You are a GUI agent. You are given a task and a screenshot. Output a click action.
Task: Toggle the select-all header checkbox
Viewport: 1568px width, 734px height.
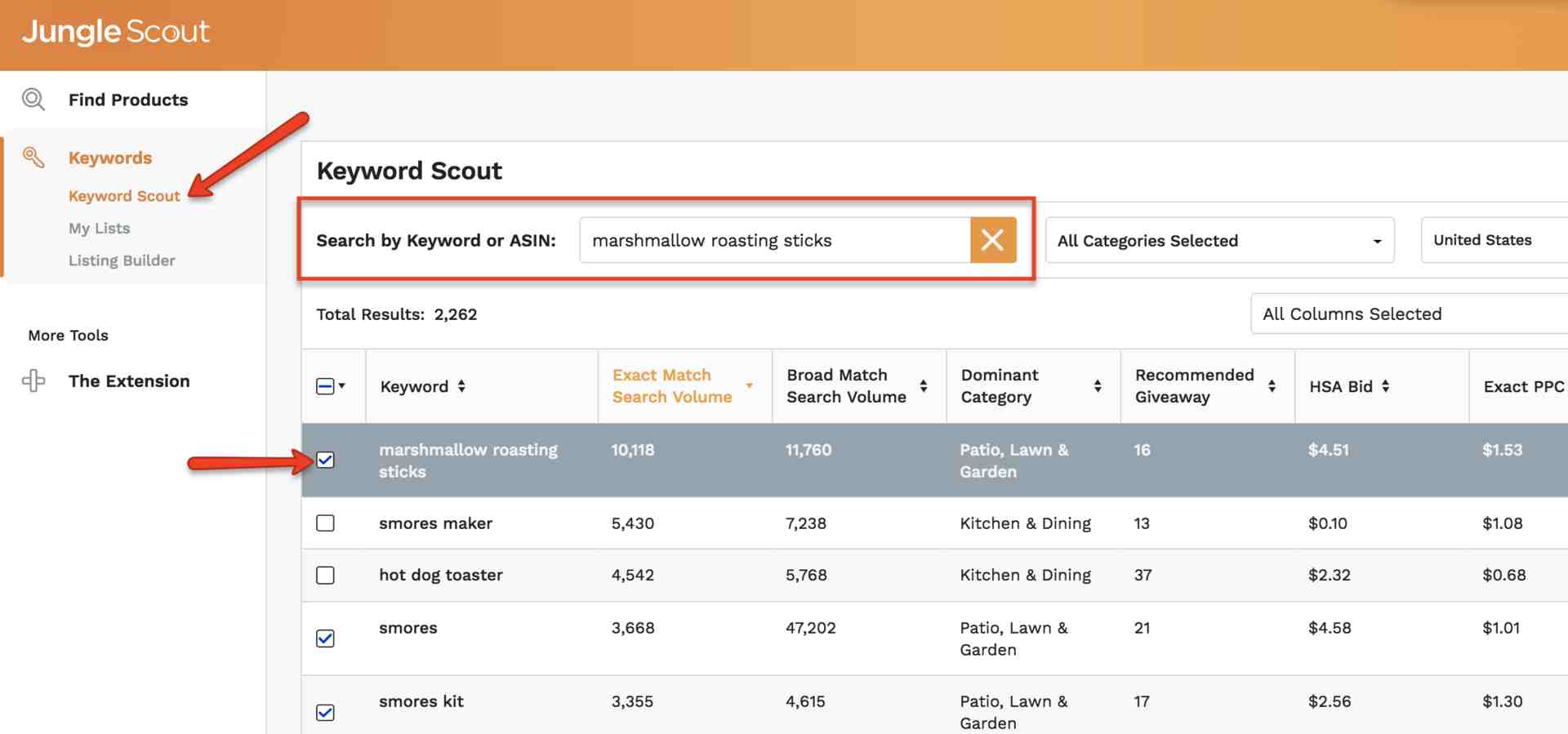click(324, 386)
